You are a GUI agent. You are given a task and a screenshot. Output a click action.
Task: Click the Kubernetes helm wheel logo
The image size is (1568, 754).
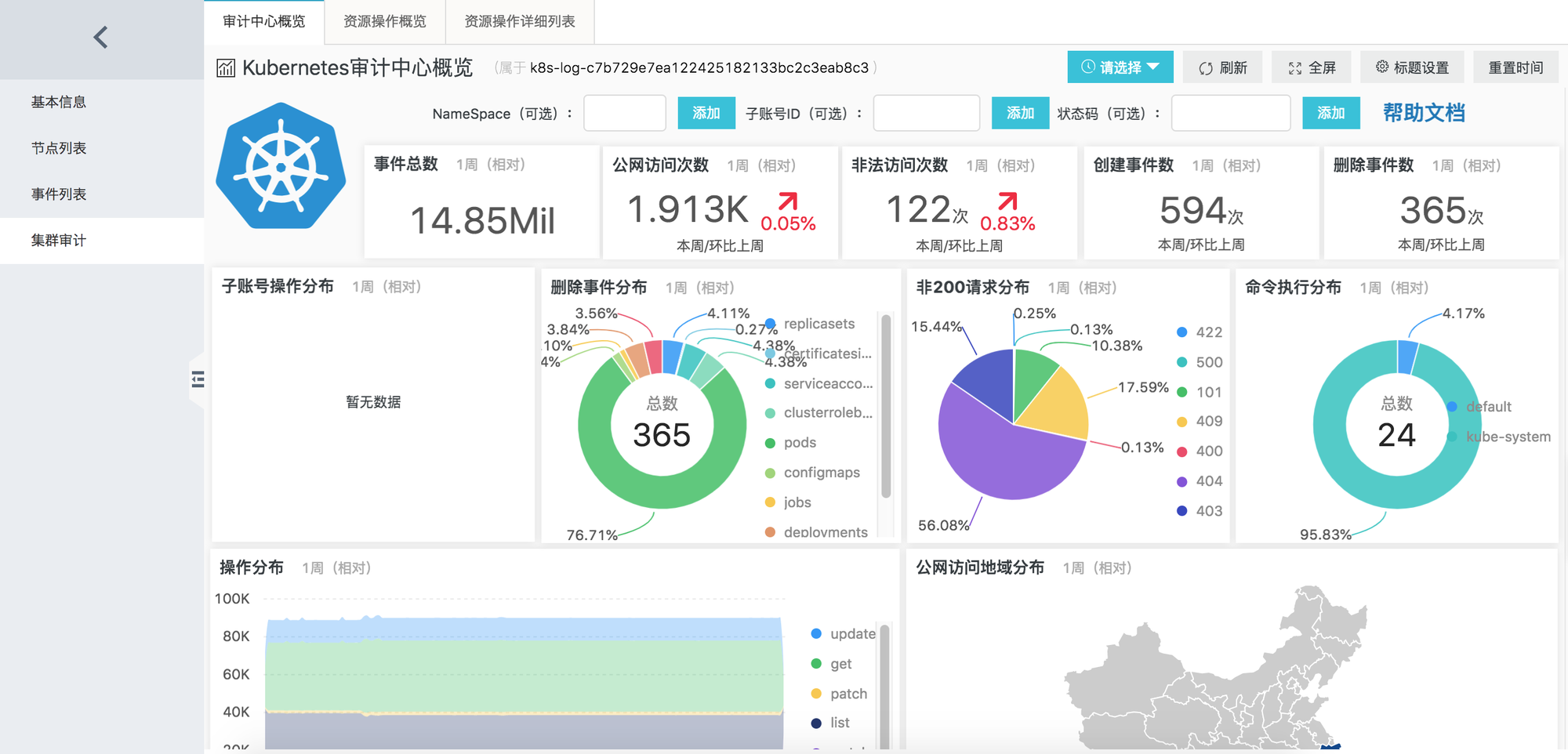[x=281, y=165]
